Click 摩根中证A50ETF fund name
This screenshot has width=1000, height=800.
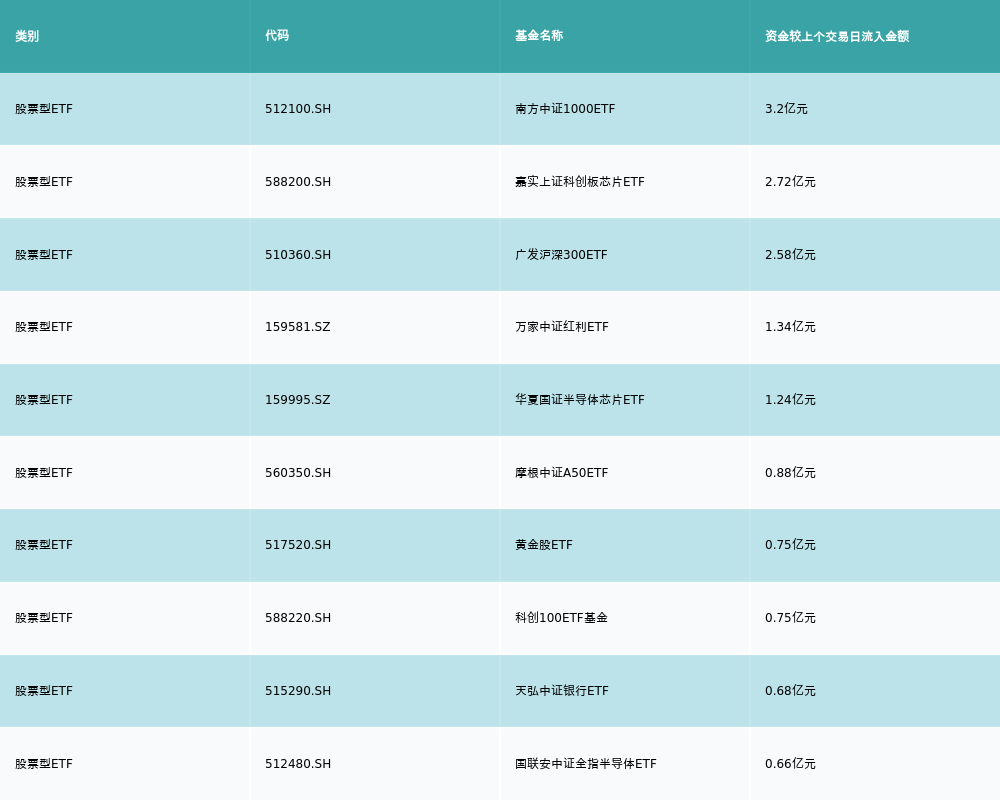tap(562, 473)
